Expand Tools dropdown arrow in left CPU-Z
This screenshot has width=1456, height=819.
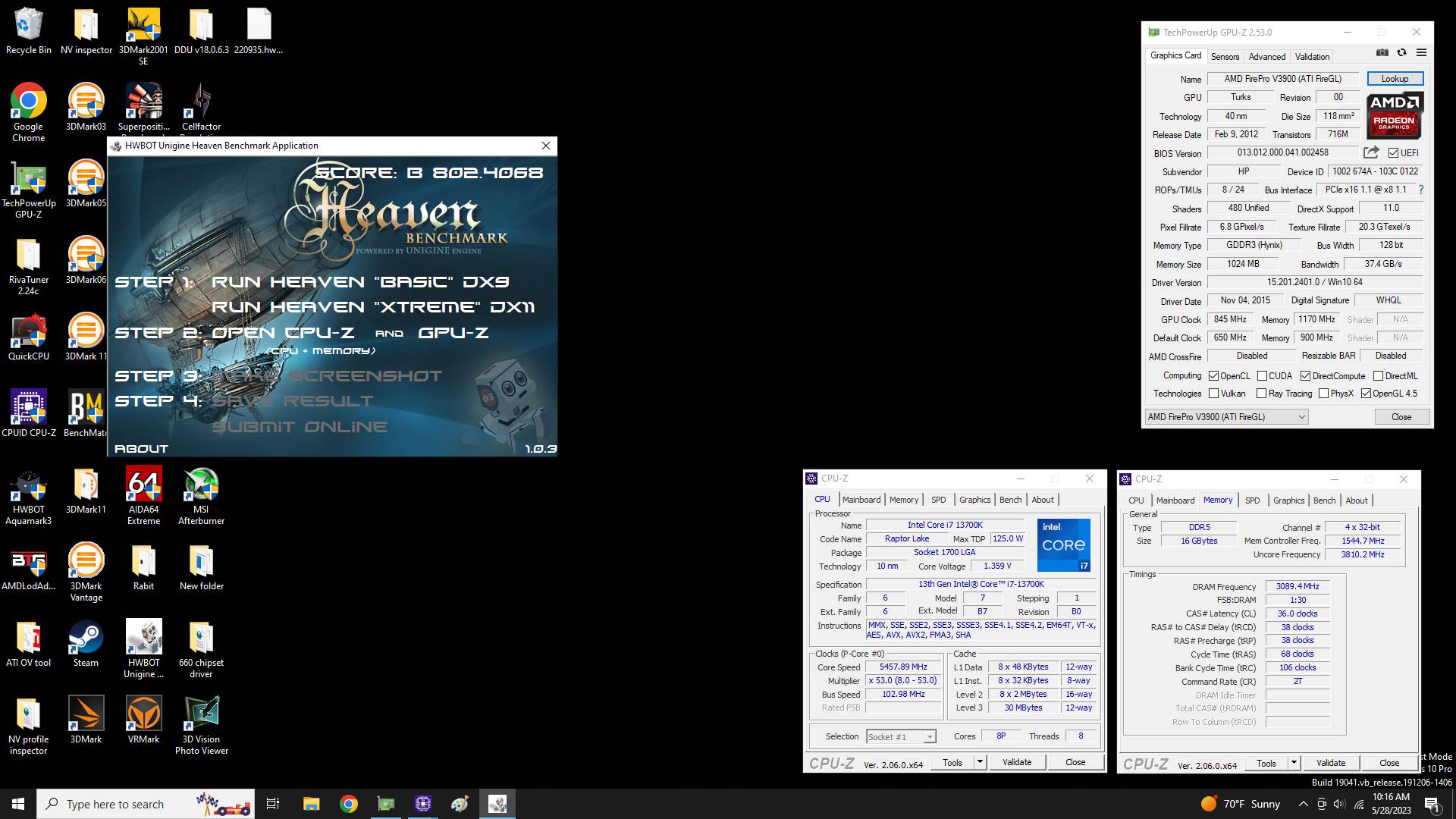pyautogui.click(x=980, y=762)
